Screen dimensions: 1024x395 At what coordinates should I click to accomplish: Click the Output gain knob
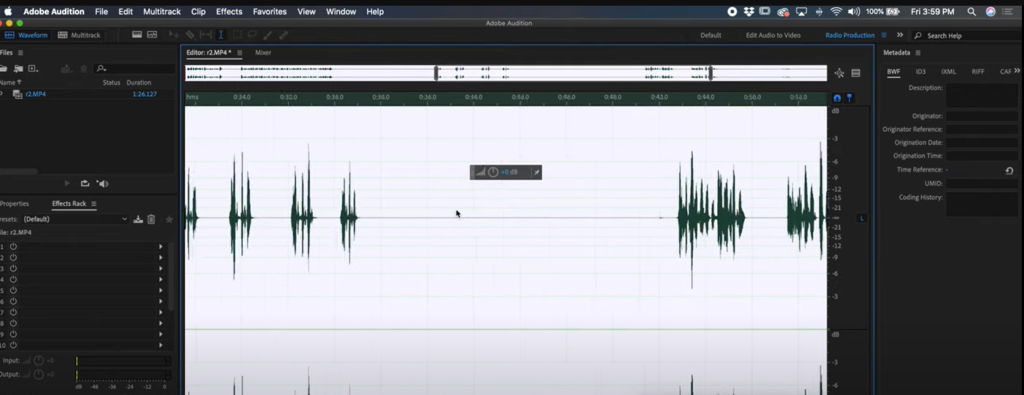tap(39, 374)
